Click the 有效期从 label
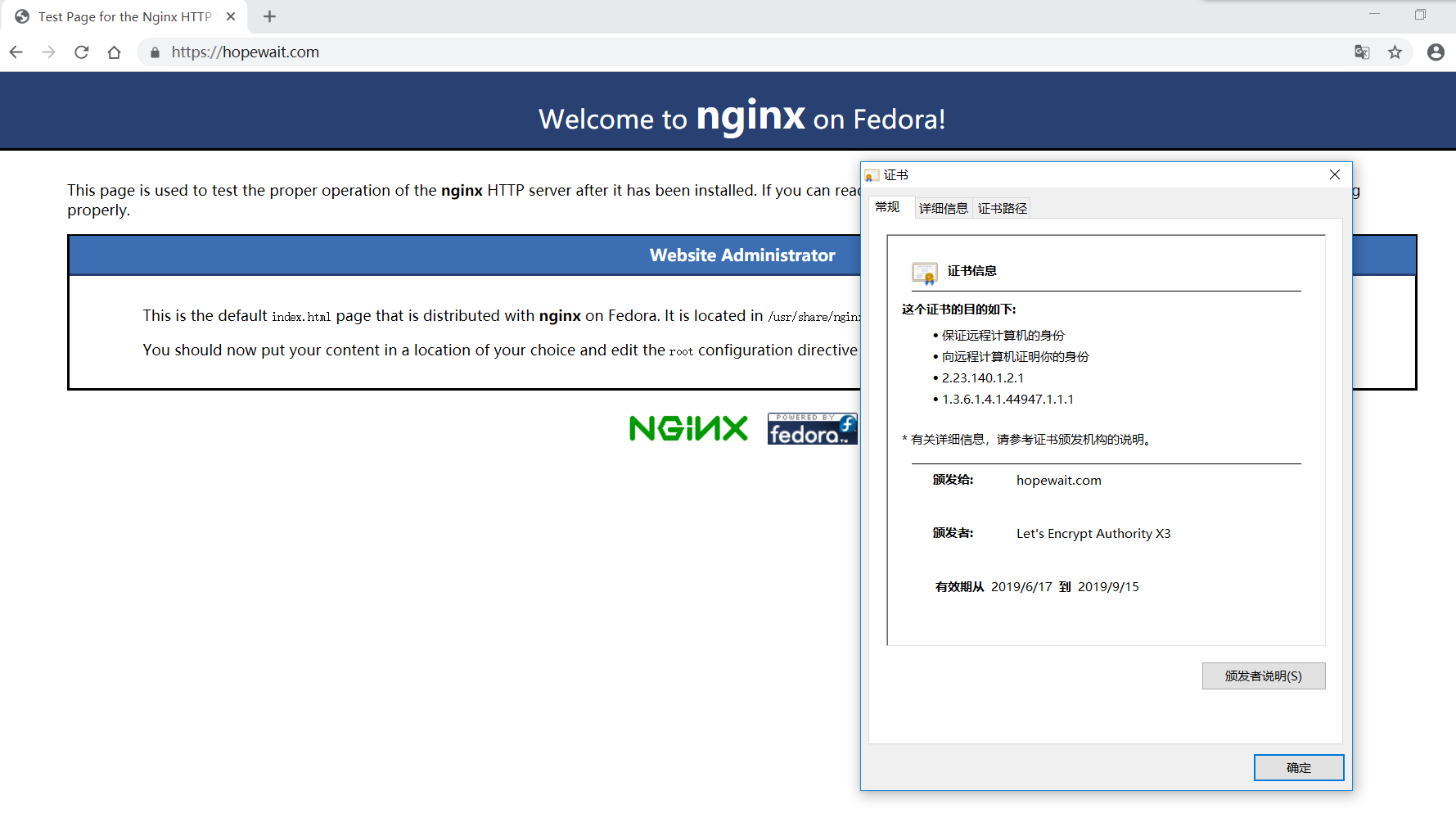Image resolution: width=1456 pixels, height=818 pixels. click(x=960, y=587)
